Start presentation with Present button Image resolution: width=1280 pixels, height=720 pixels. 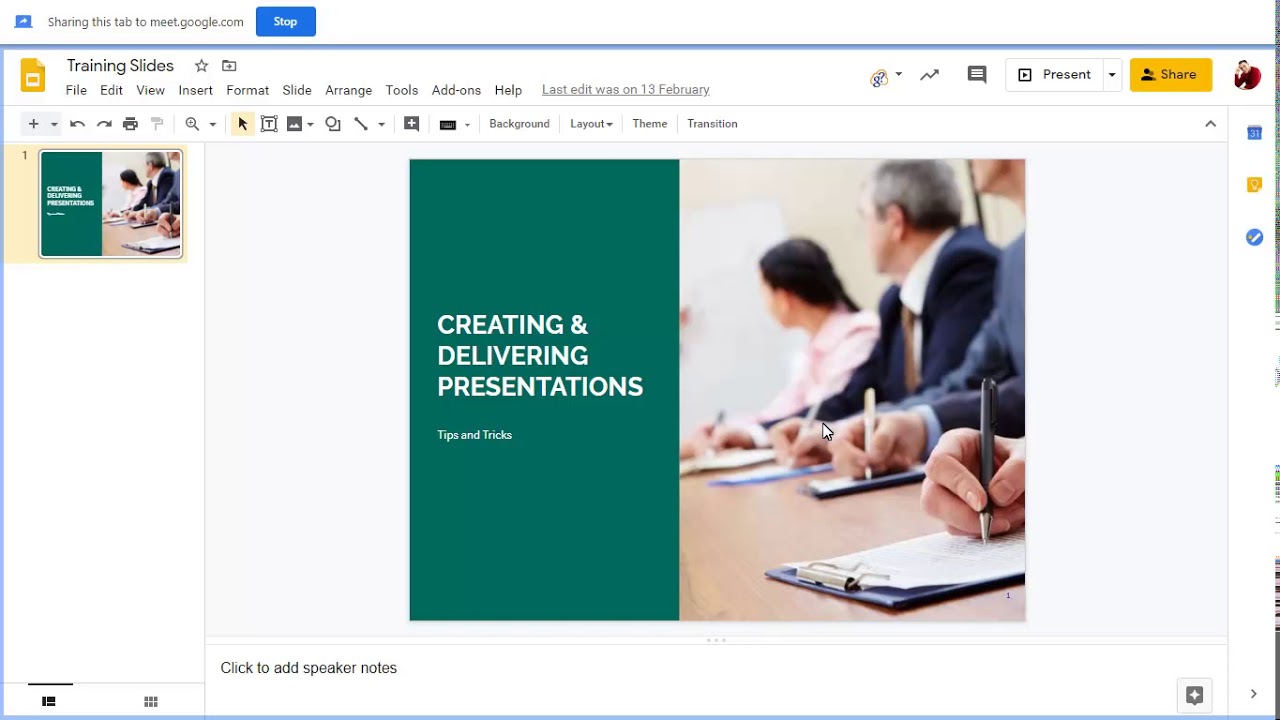pos(1054,75)
